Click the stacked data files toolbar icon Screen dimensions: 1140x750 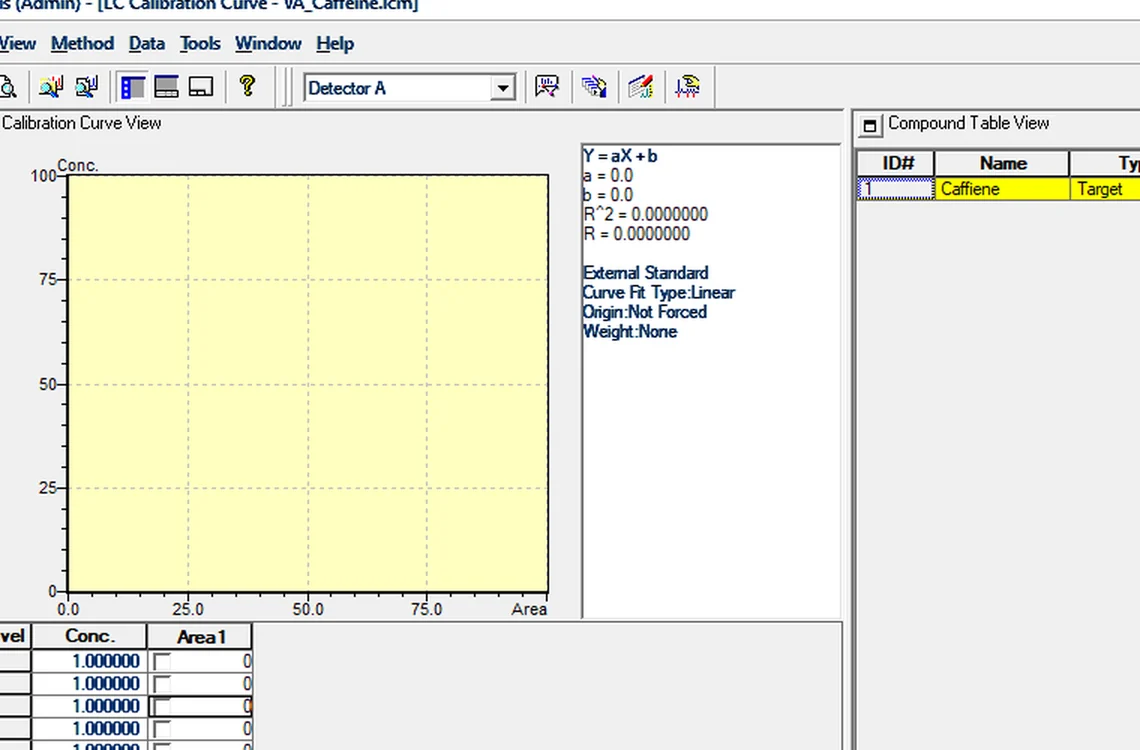(x=594, y=87)
